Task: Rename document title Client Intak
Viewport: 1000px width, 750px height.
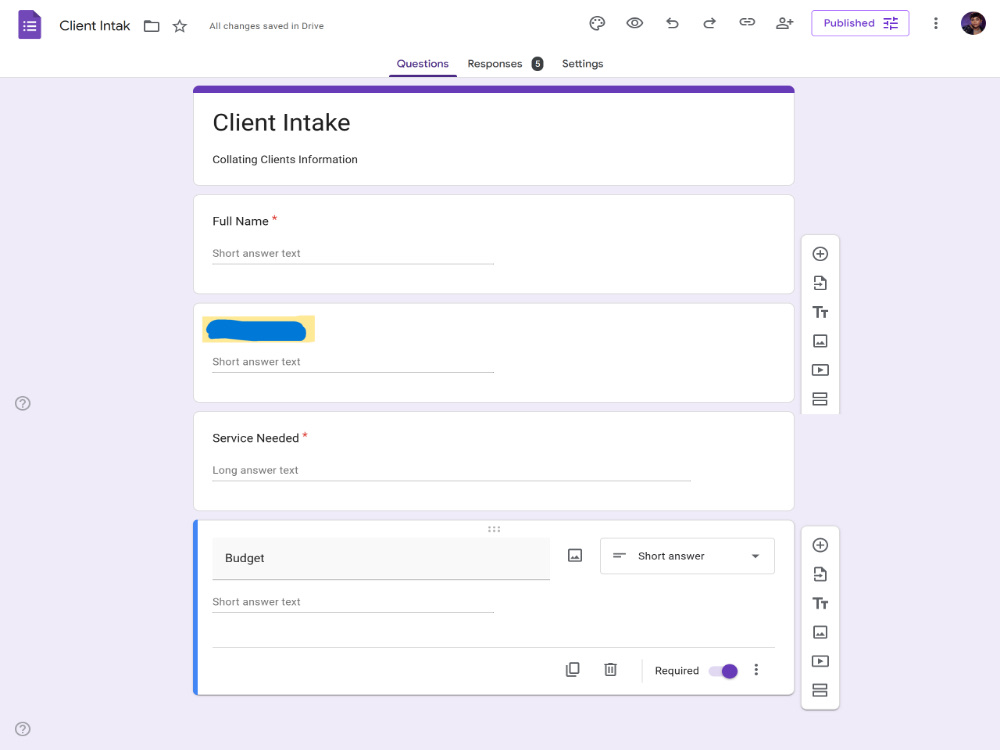Action: (94, 26)
